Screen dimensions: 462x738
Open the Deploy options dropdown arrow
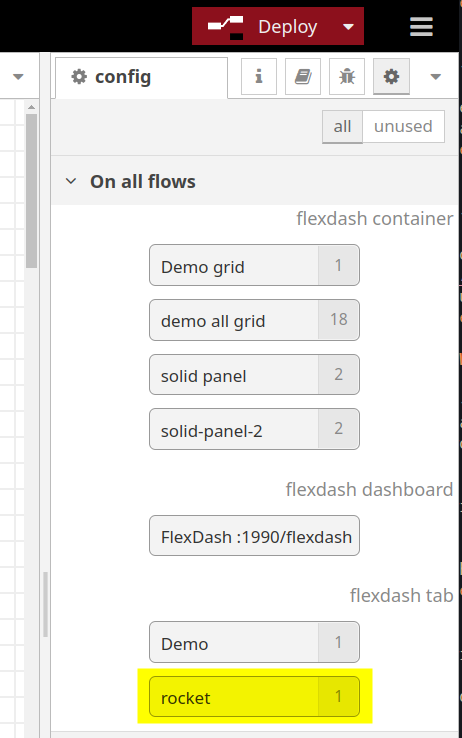pyautogui.click(x=349, y=27)
